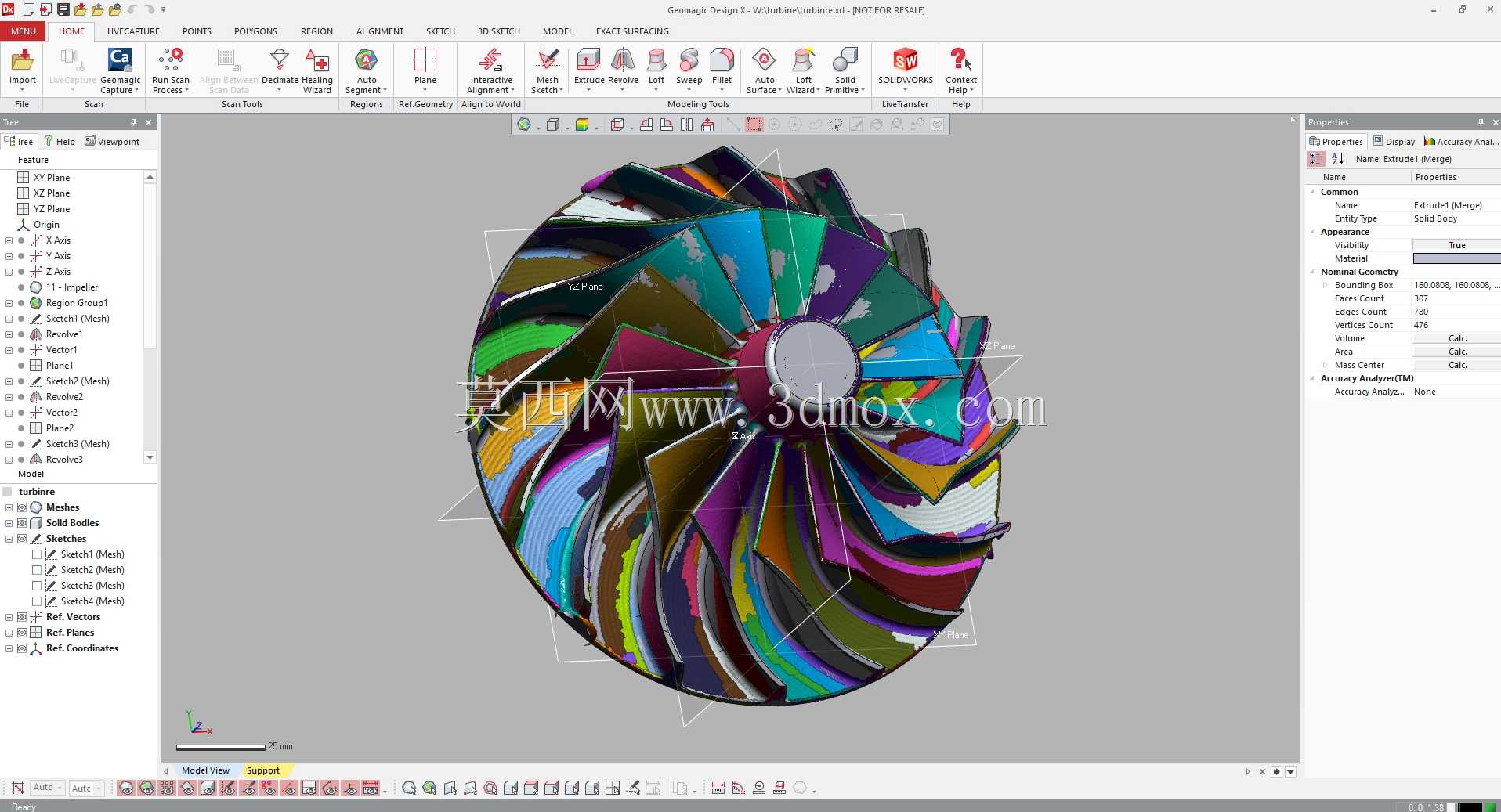The height and width of the screenshot is (812, 1501).
Task: Open the Display properties tab
Action: pyautogui.click(x=1394, y=142)
